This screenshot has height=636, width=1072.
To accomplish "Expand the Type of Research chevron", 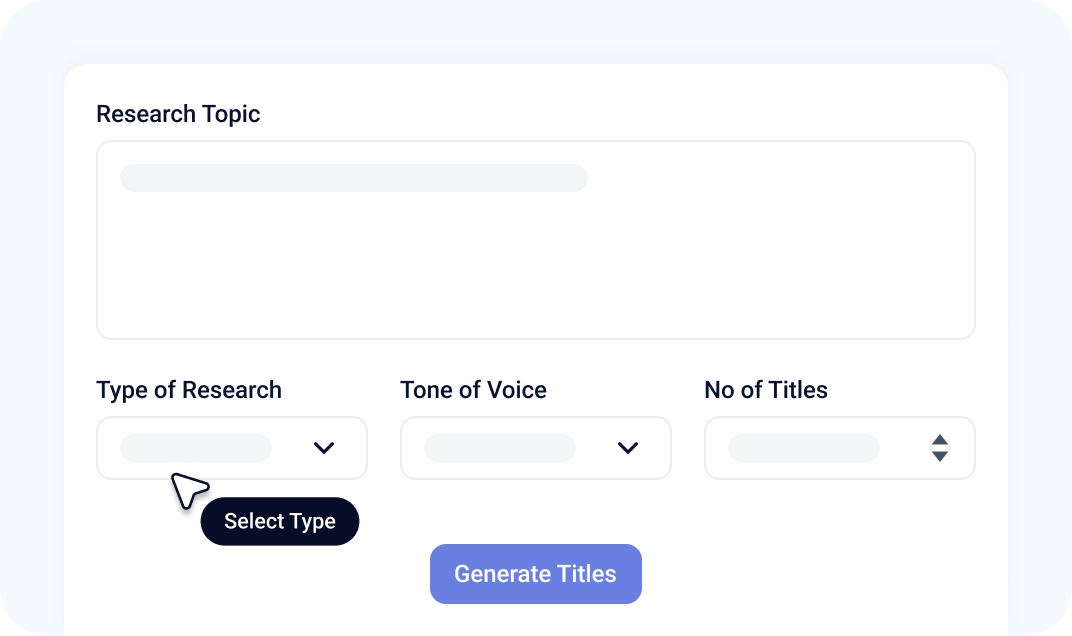I will (x=323, y=448).
